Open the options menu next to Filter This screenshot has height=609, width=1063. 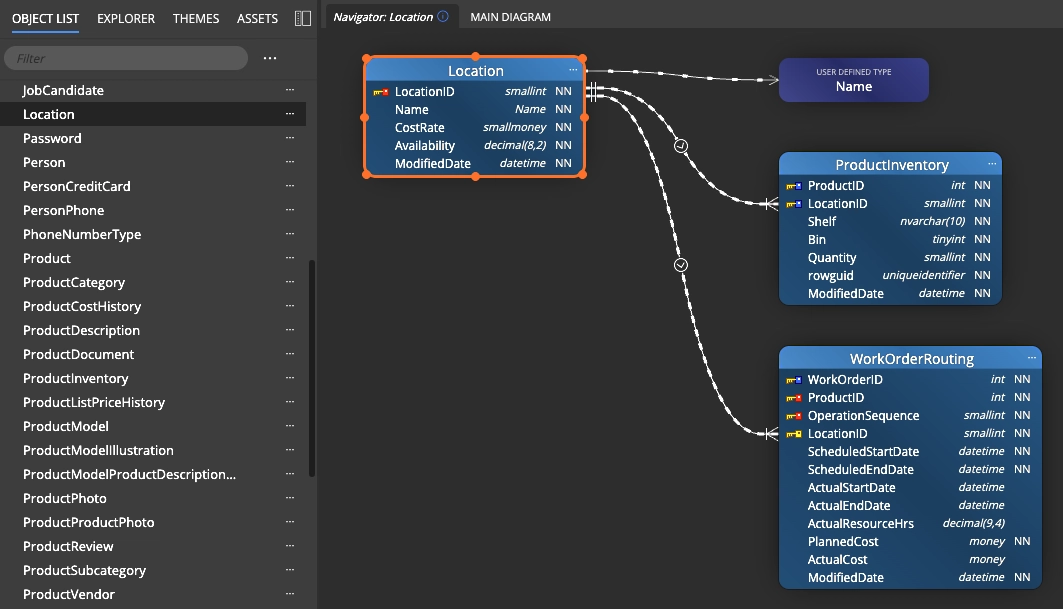[270, 58]
